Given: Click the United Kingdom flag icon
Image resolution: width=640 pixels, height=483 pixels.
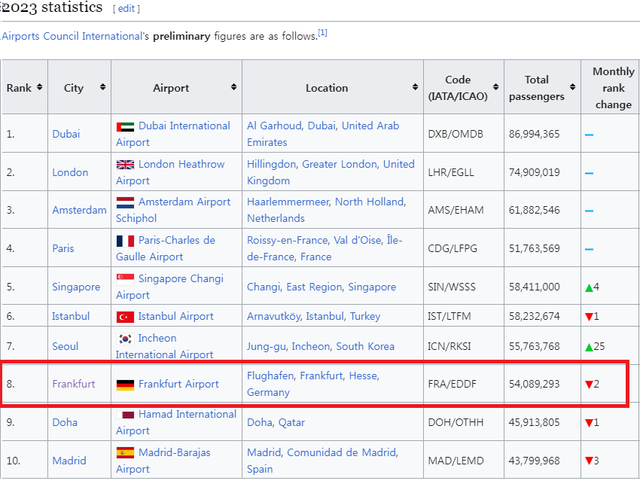Looking at the screenshot, I should [125, 164].
